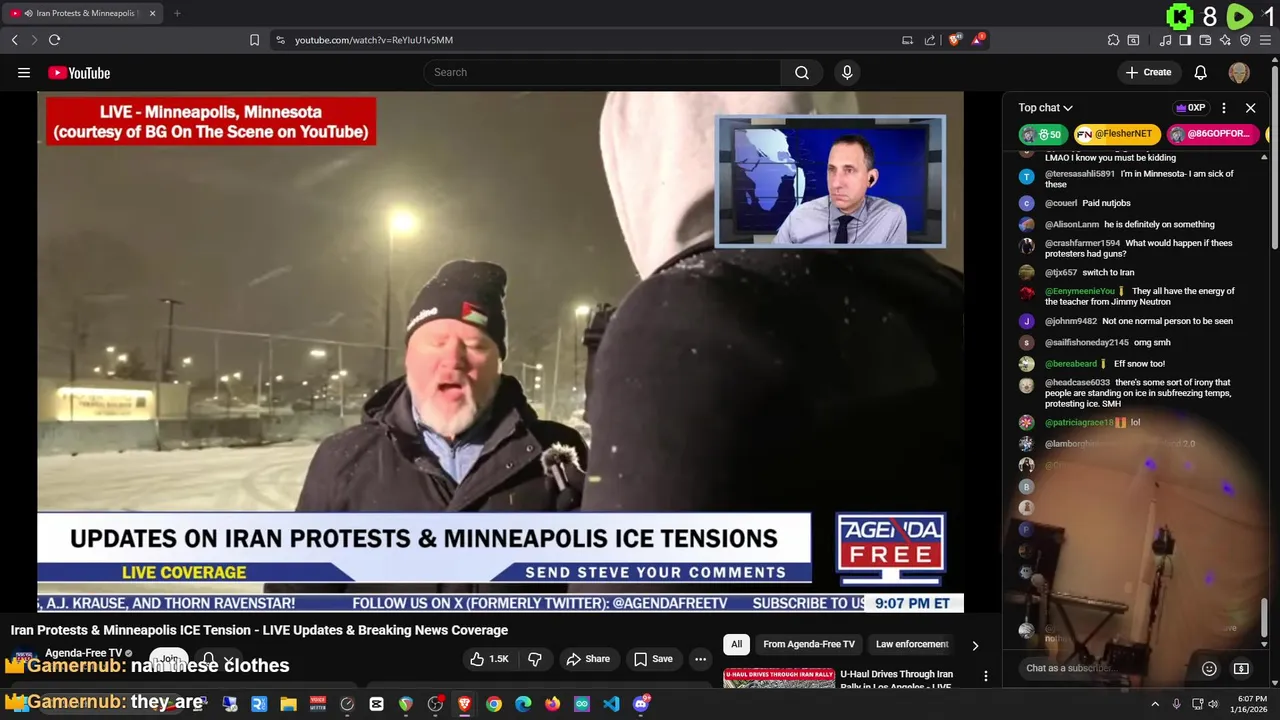Click the Create button
The height and width of the screenshot is (720, 1280).
pyautogui.click(x=1148, y=72)
